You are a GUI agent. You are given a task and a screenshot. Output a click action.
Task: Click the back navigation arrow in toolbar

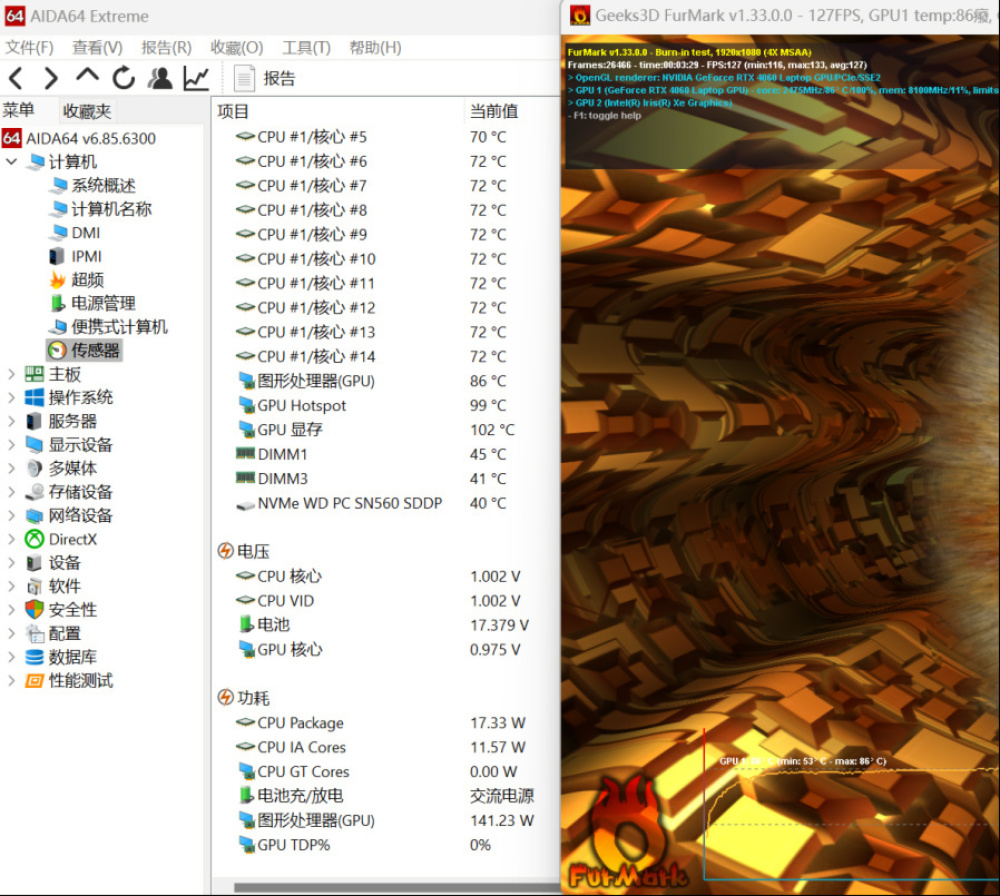click(16, 78)
